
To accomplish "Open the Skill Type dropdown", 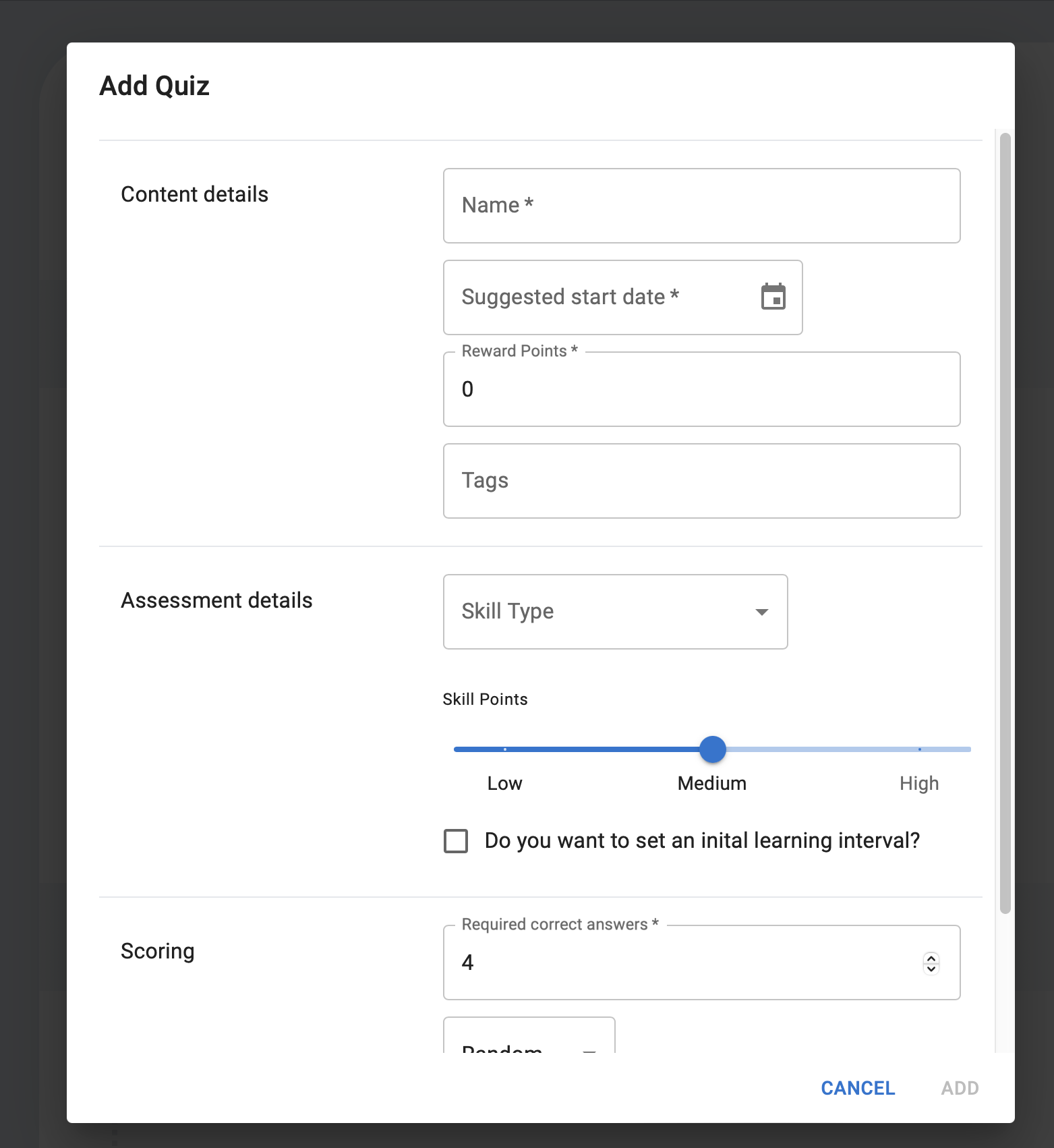I will pos(615,612).
